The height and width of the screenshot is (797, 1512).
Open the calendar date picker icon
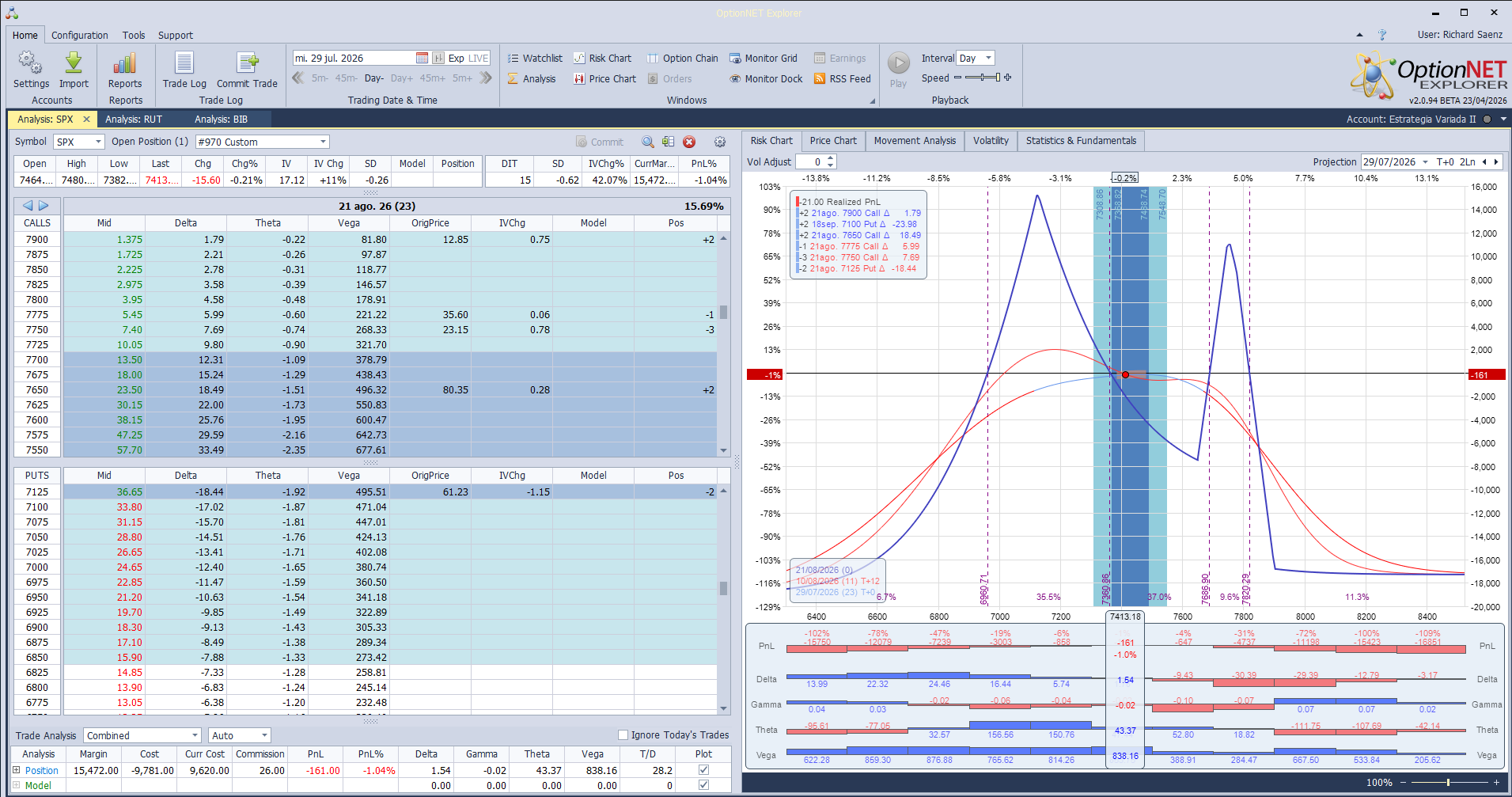pos(422,58)
